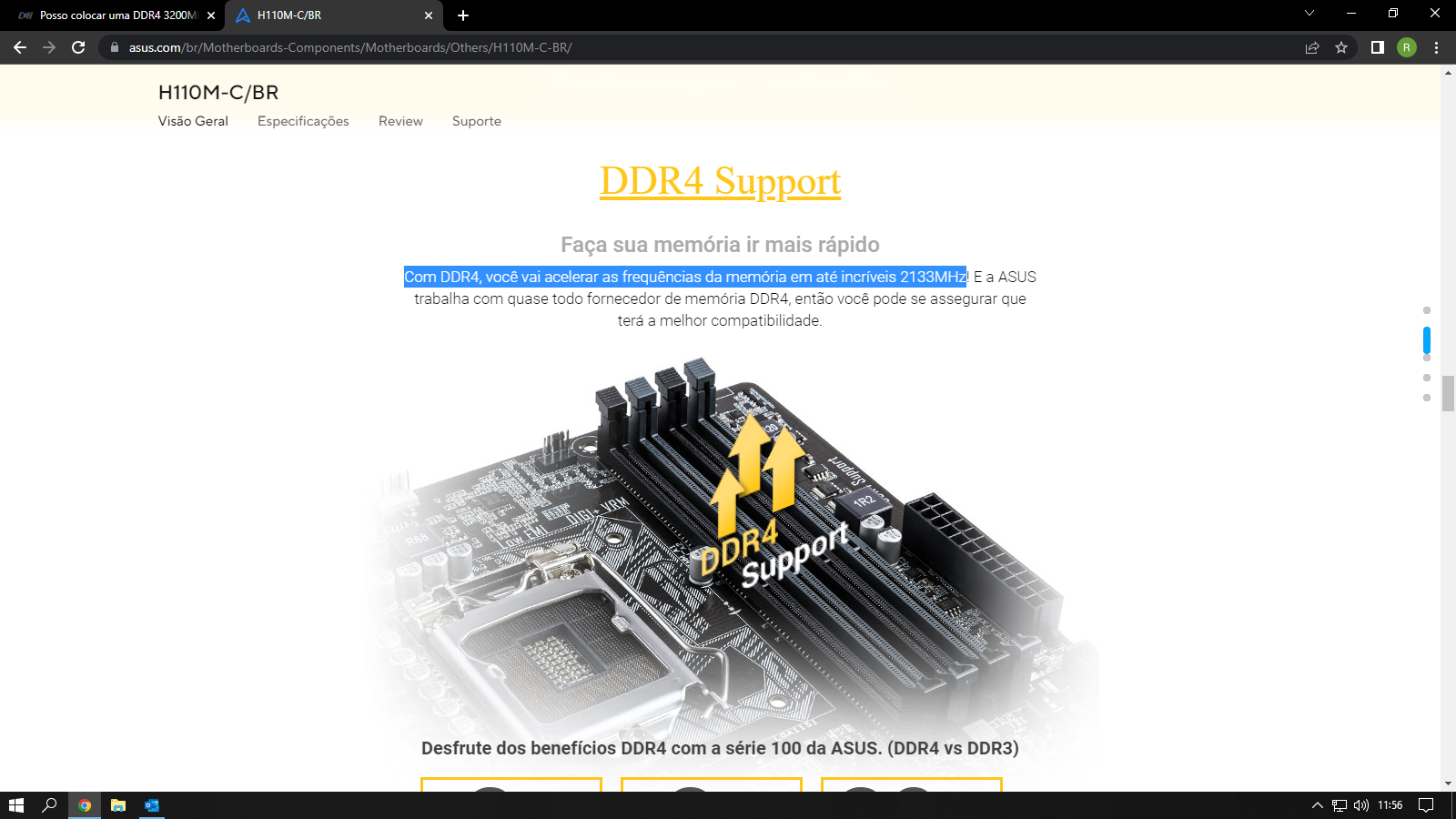This screenshot has width=1456, height=819.
Task: Open clock showing 11:56
Action: click(x=1390, y=805)
